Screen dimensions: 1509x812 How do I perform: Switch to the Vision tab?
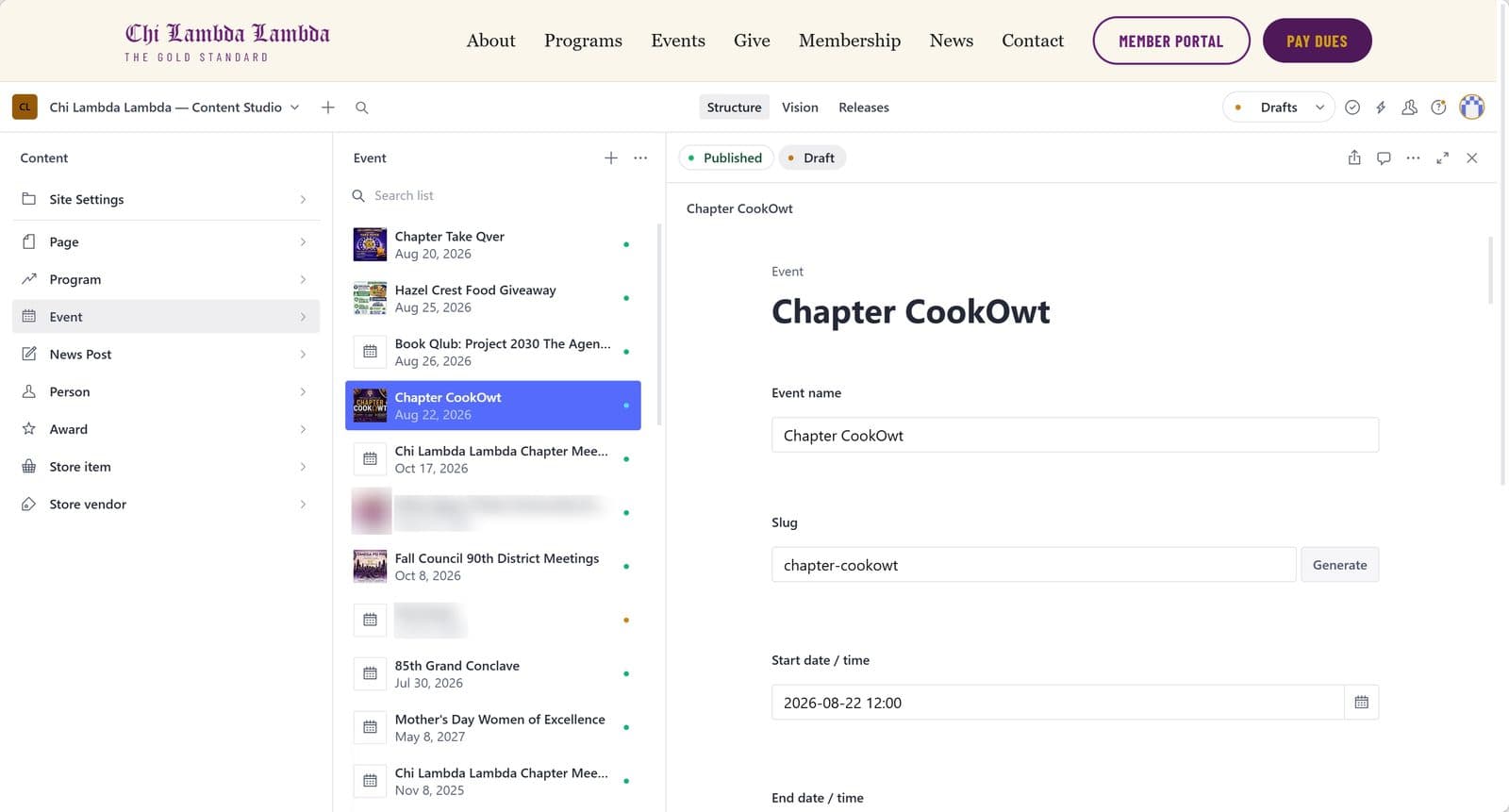(x=800, y=108)
